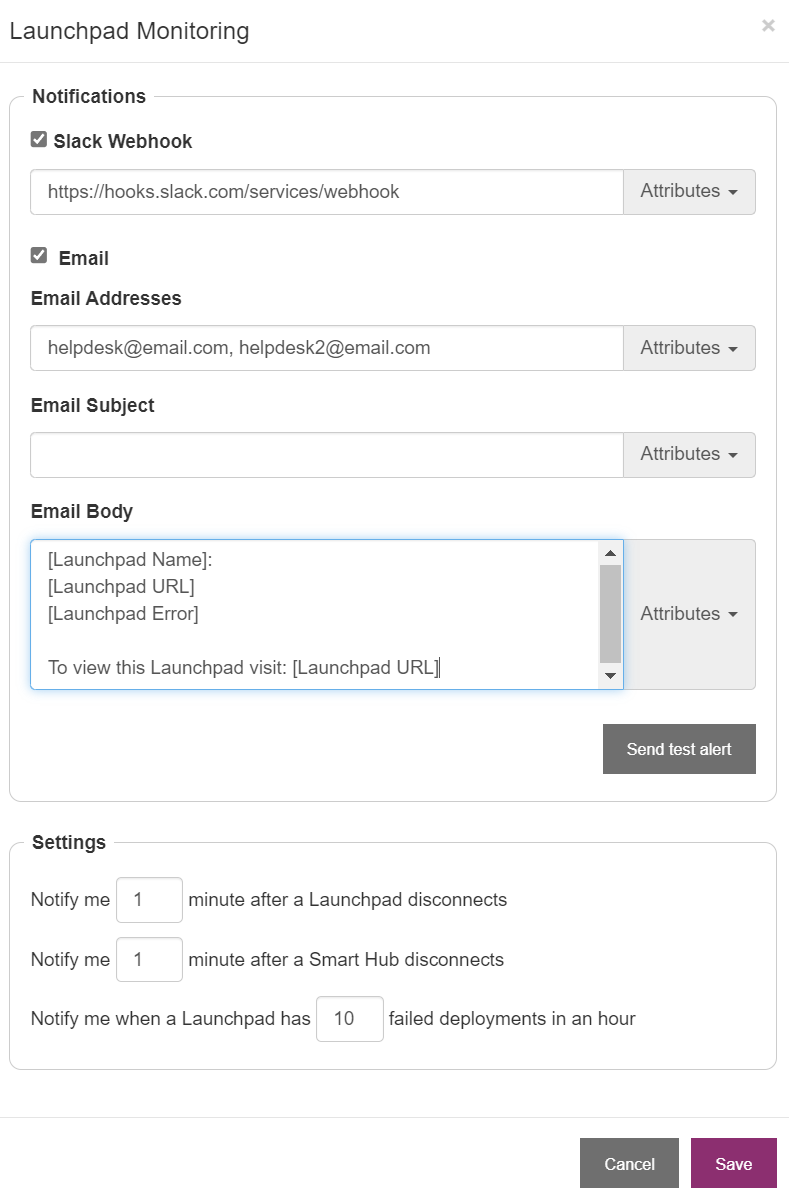Image resolution: width=789 pixels, height=1194 pixels.
Task: Save the Launchpad Monitoring settings
Action: pyautogui.click(x=733, y=1163)
